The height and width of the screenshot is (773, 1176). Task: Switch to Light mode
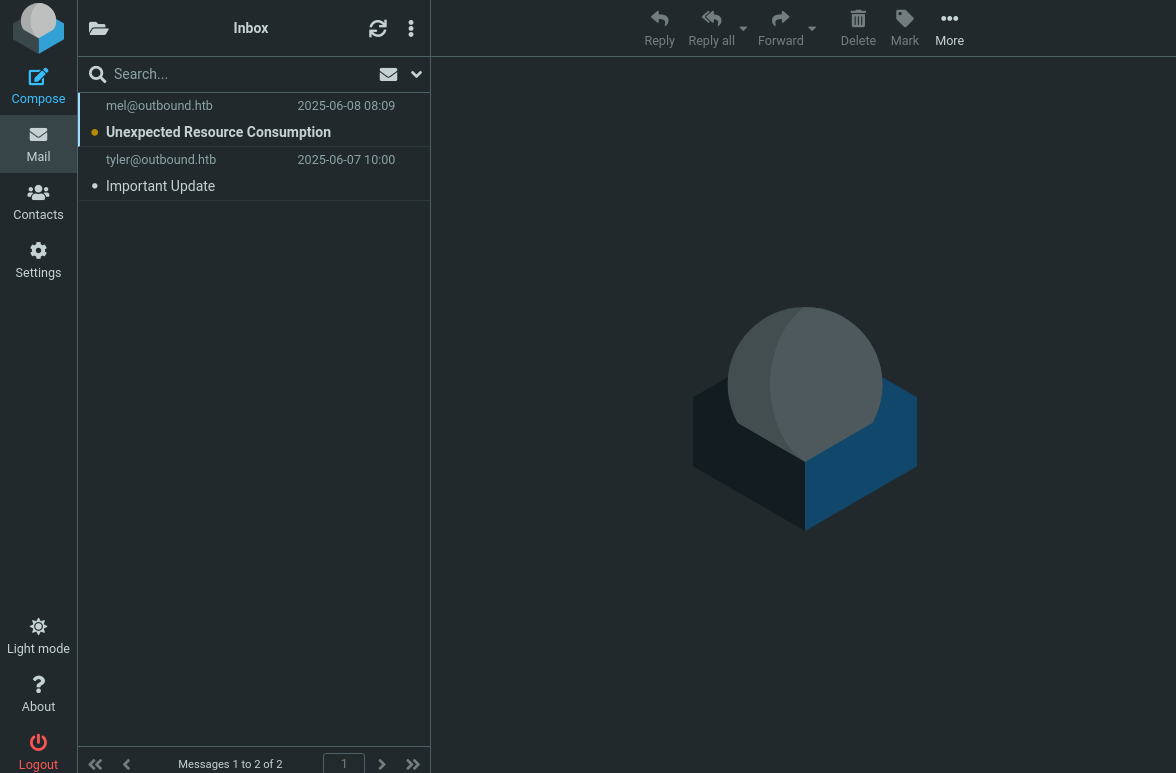tap(38, 636)
